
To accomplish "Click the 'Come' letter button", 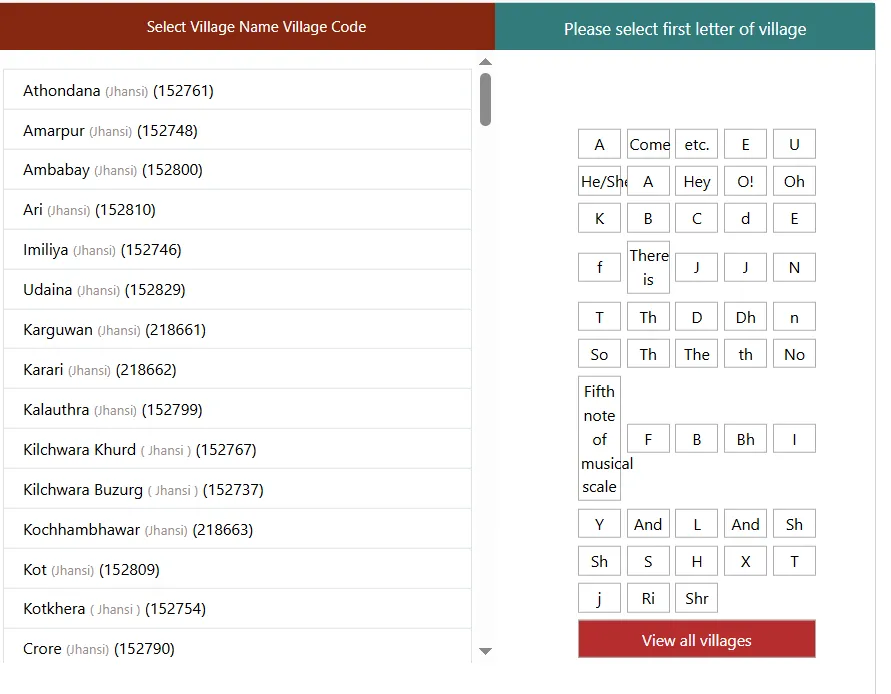I will click(648, 144).
